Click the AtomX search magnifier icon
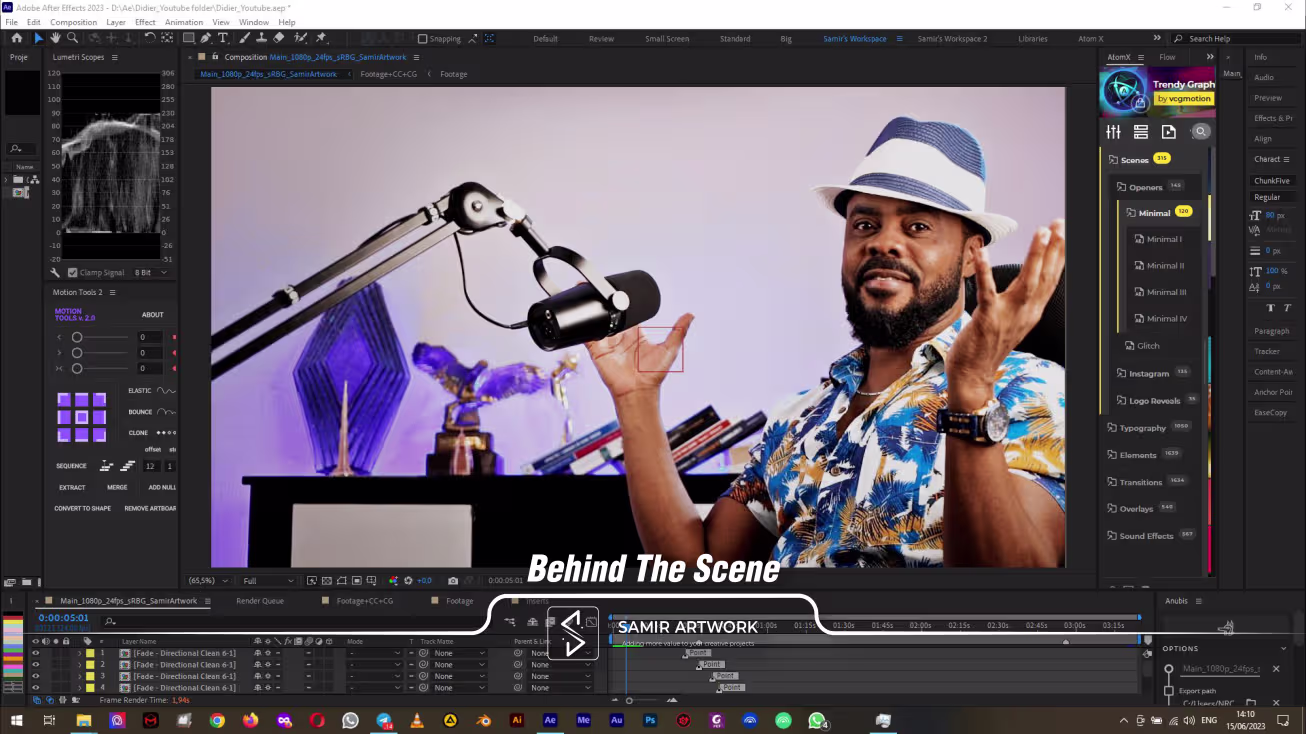Screen dimensions: 1306x734 pyautogui.click(x=1200, y=132)
